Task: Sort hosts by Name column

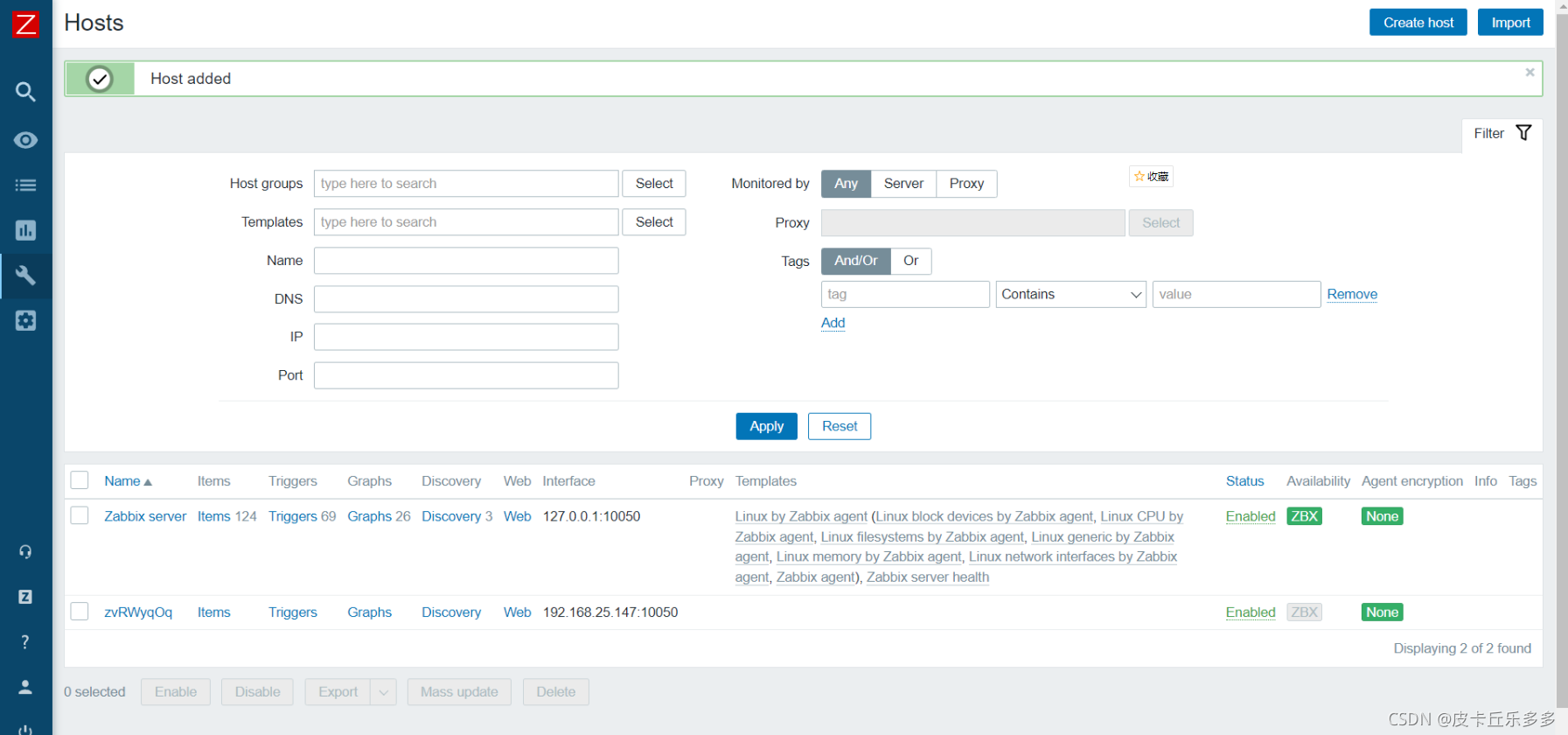Action: [x=128, y=481]
